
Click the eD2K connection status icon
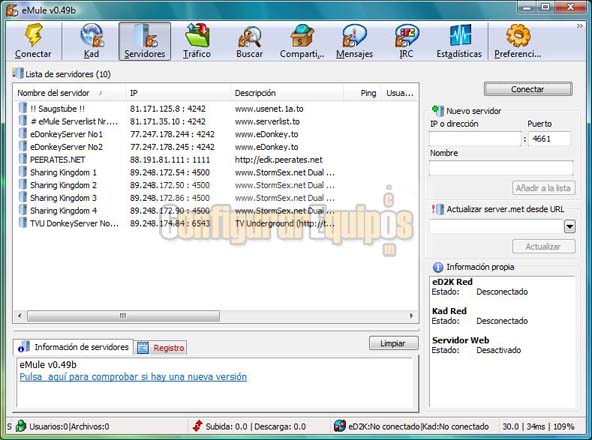point(339,426)
